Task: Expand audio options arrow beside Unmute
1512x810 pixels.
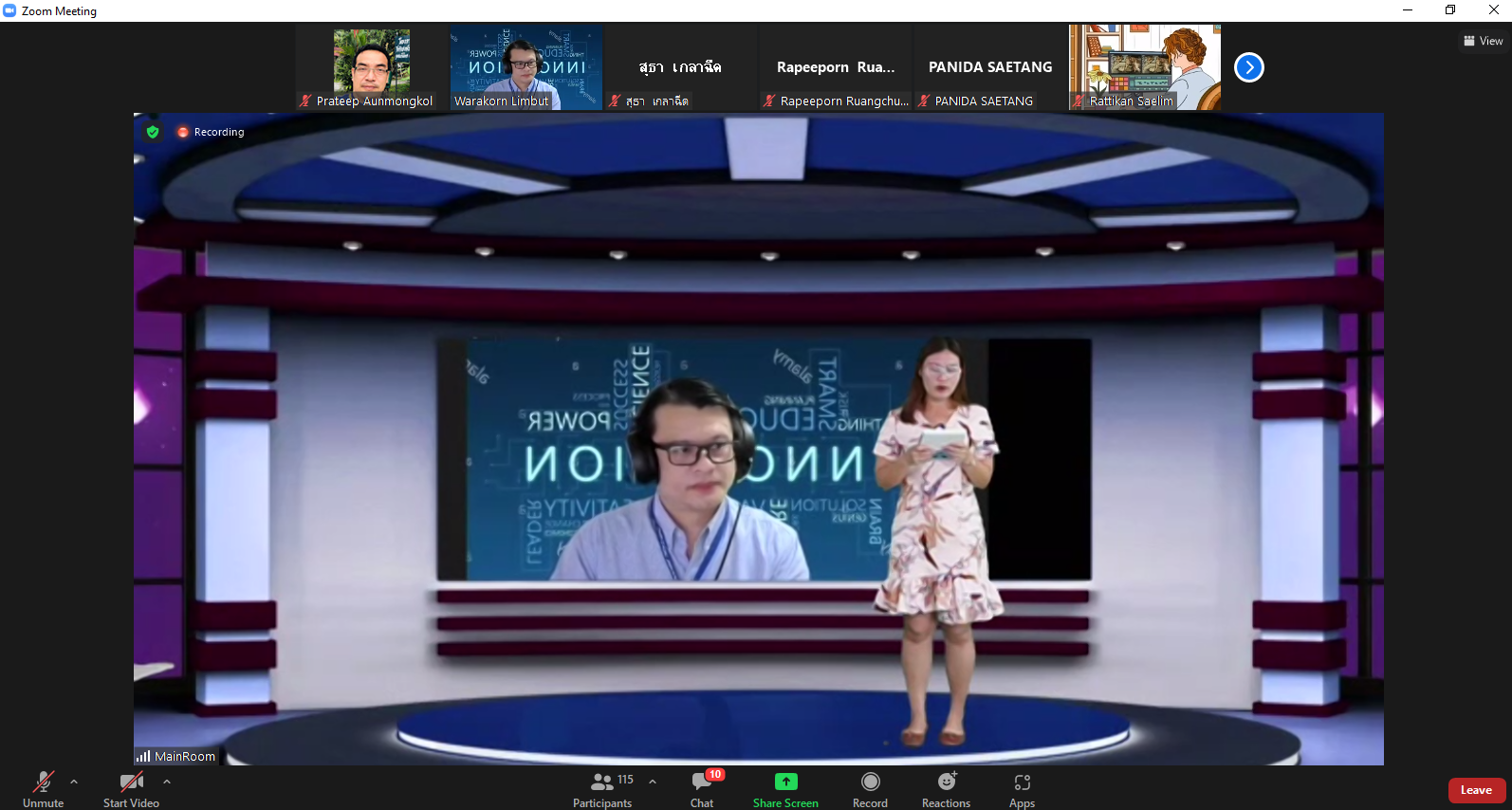Action: tap(74, 782)
